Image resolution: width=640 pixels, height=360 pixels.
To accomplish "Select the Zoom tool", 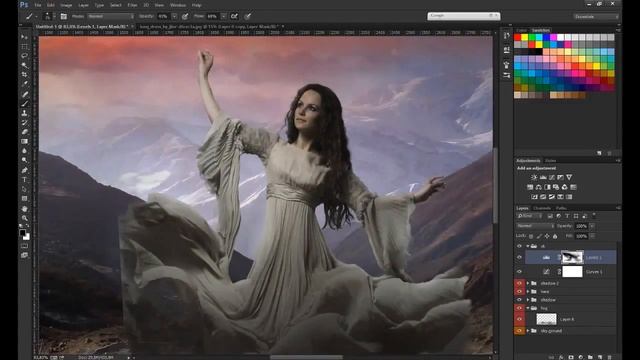I will point(24,218).
